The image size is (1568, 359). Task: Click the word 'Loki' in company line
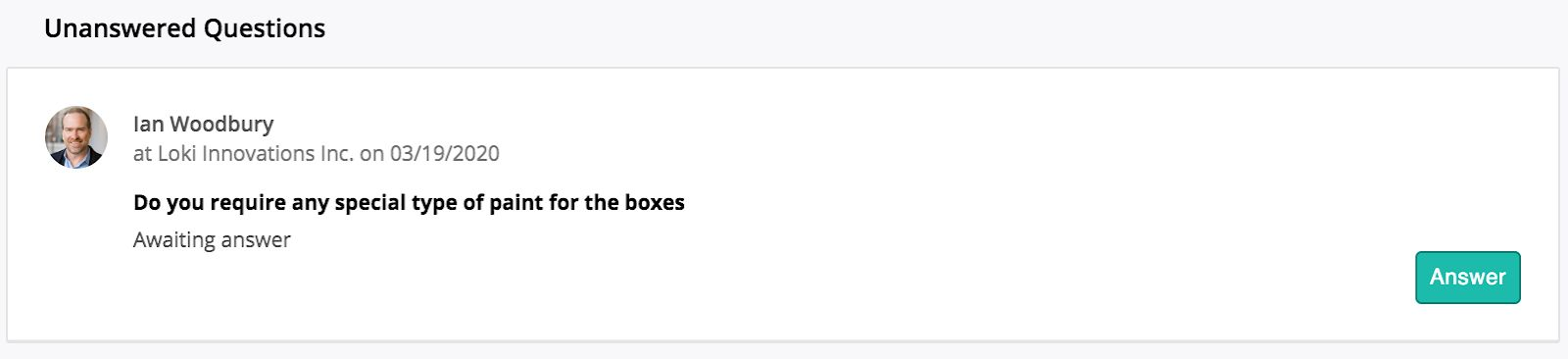click(177, 154)
